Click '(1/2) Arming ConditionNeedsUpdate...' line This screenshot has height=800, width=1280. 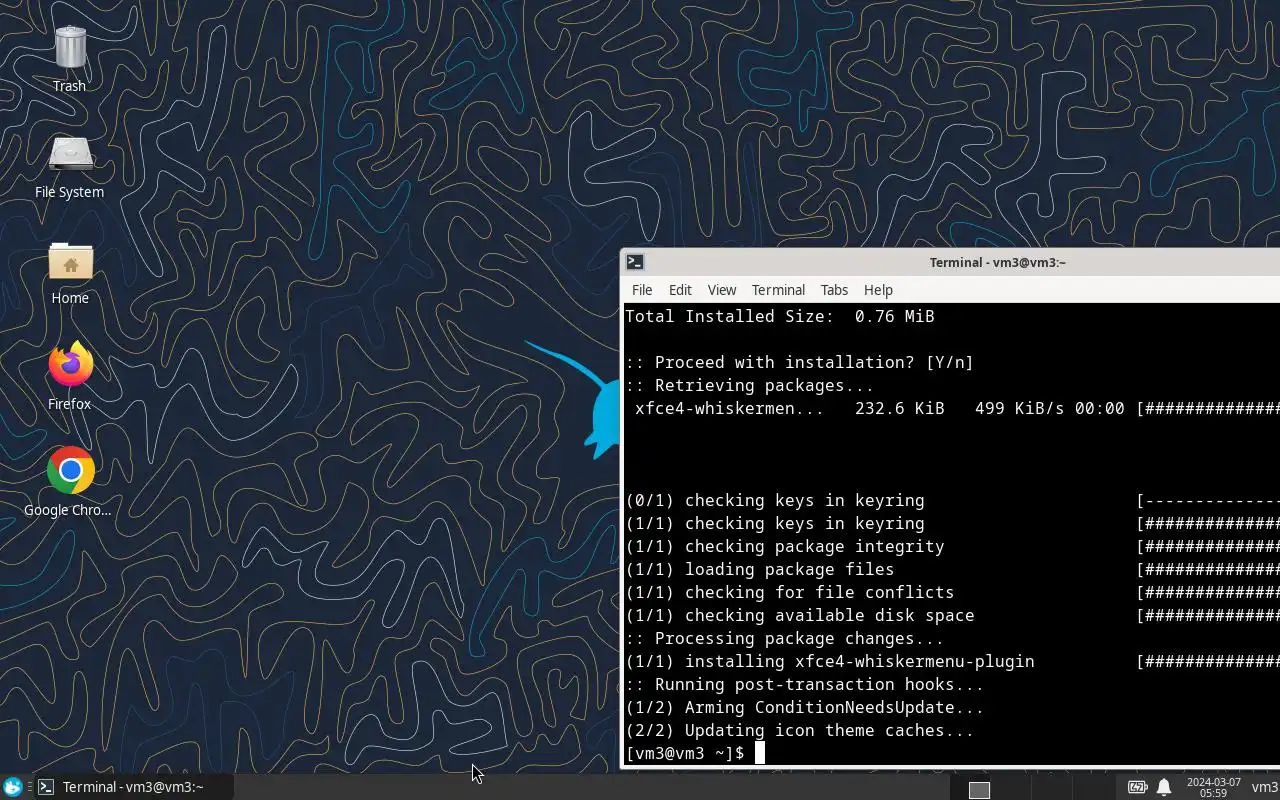(805, 707)
